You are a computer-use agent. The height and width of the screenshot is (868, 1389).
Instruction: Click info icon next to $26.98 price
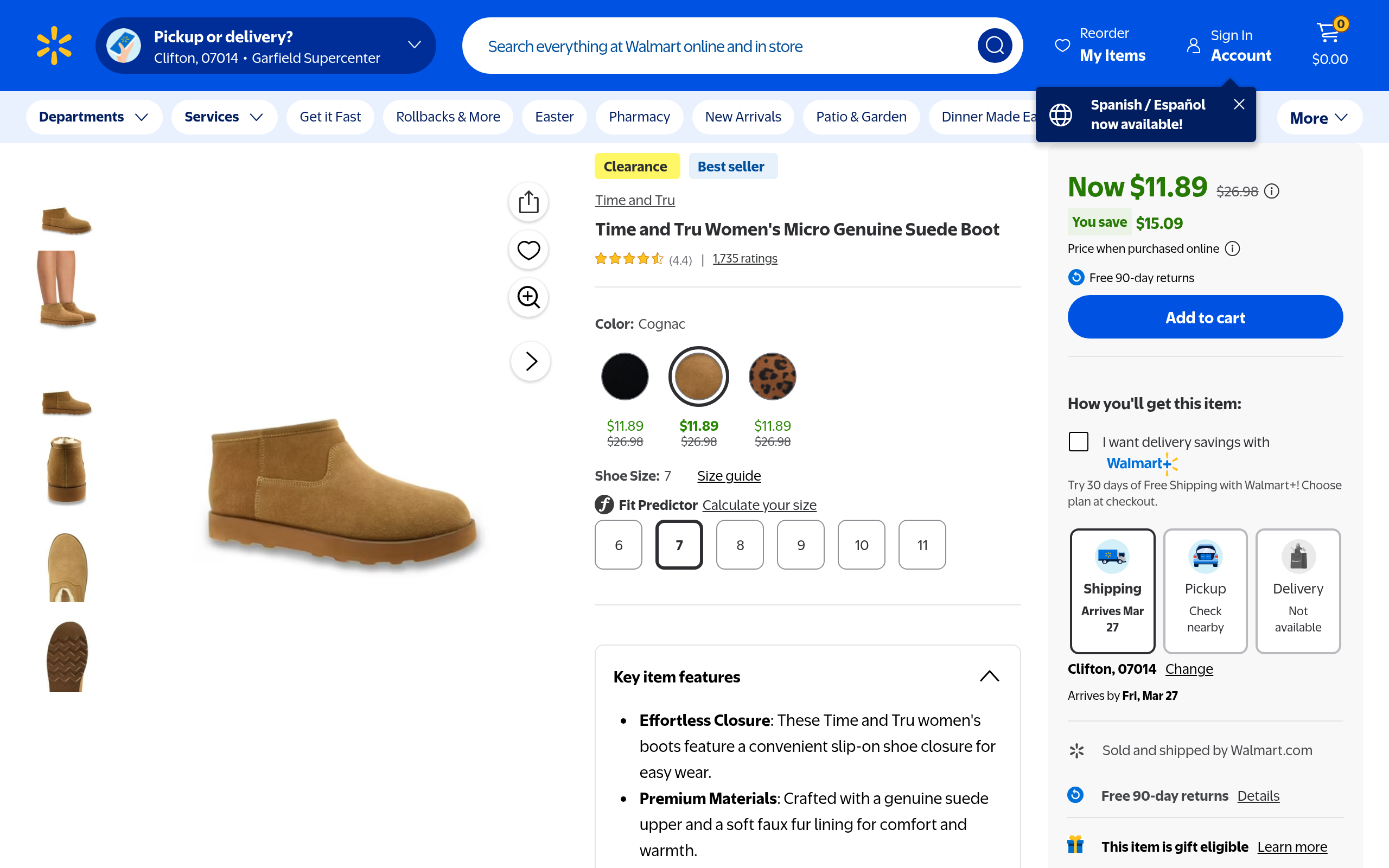1272,191
